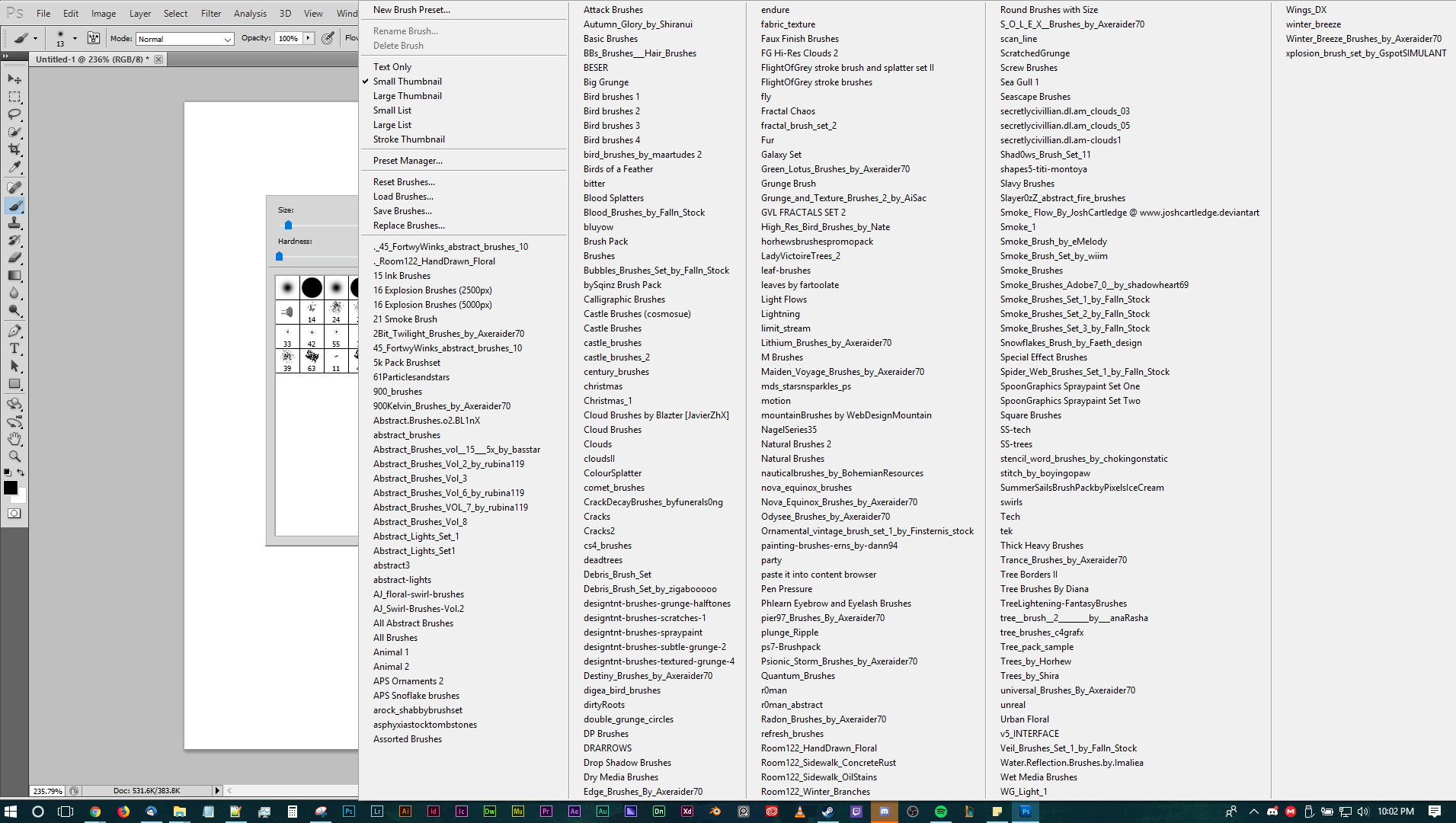Adjust the brush Hardness slider
Viewport: 1456px width, 823px height.
coord(279,256)
